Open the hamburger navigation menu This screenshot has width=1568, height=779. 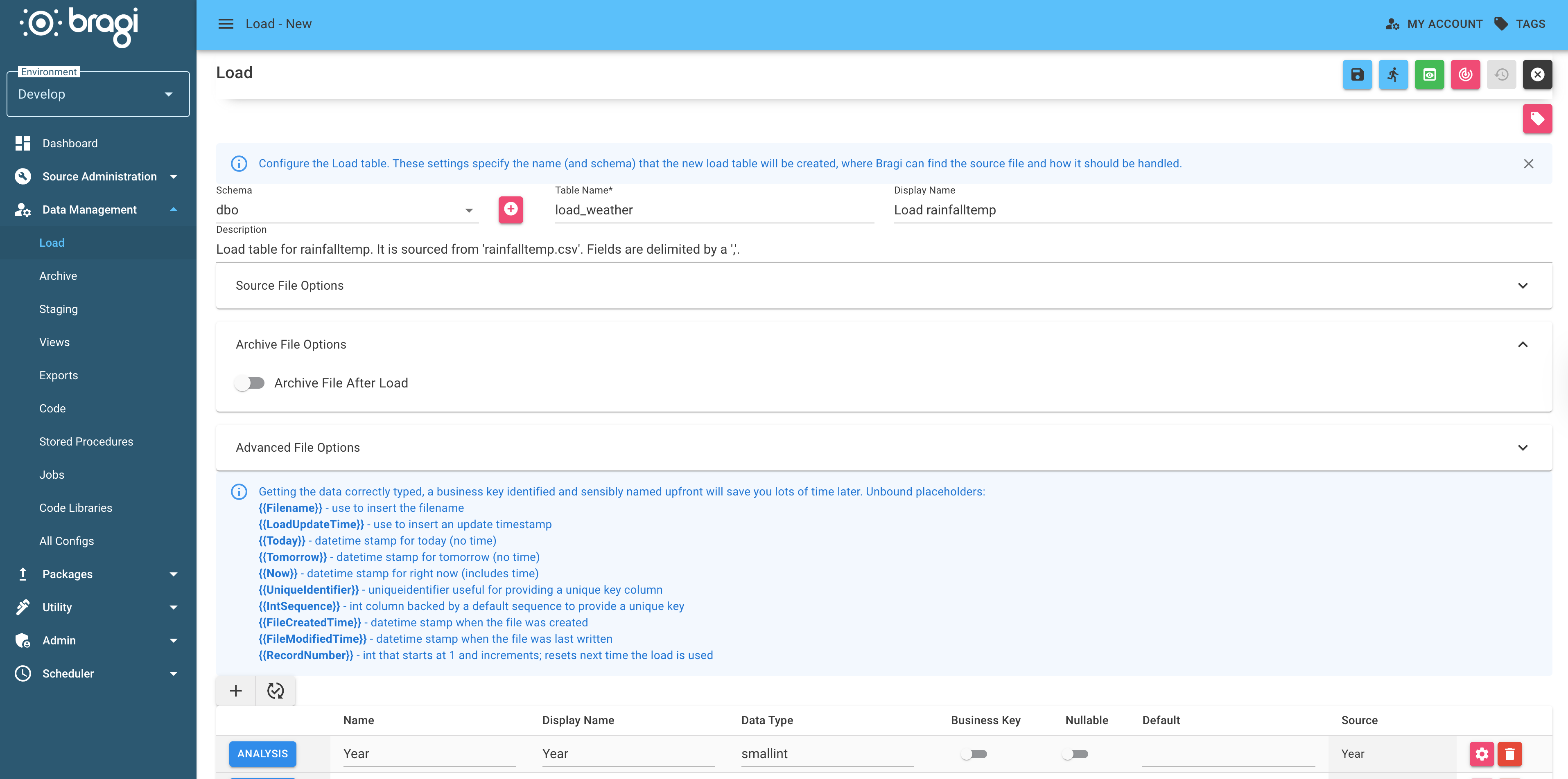coord(226,24)
